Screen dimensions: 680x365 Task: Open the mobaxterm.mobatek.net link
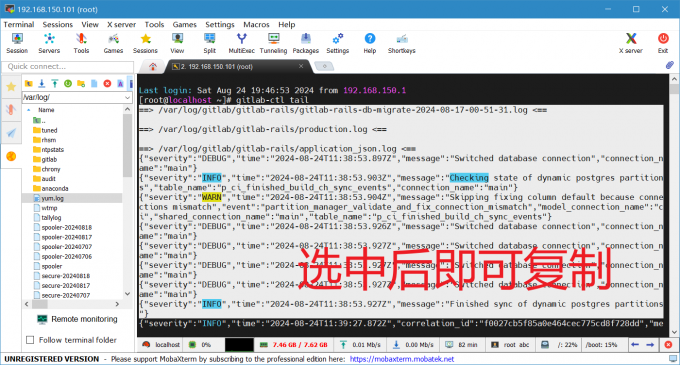[x=402, y=359]
